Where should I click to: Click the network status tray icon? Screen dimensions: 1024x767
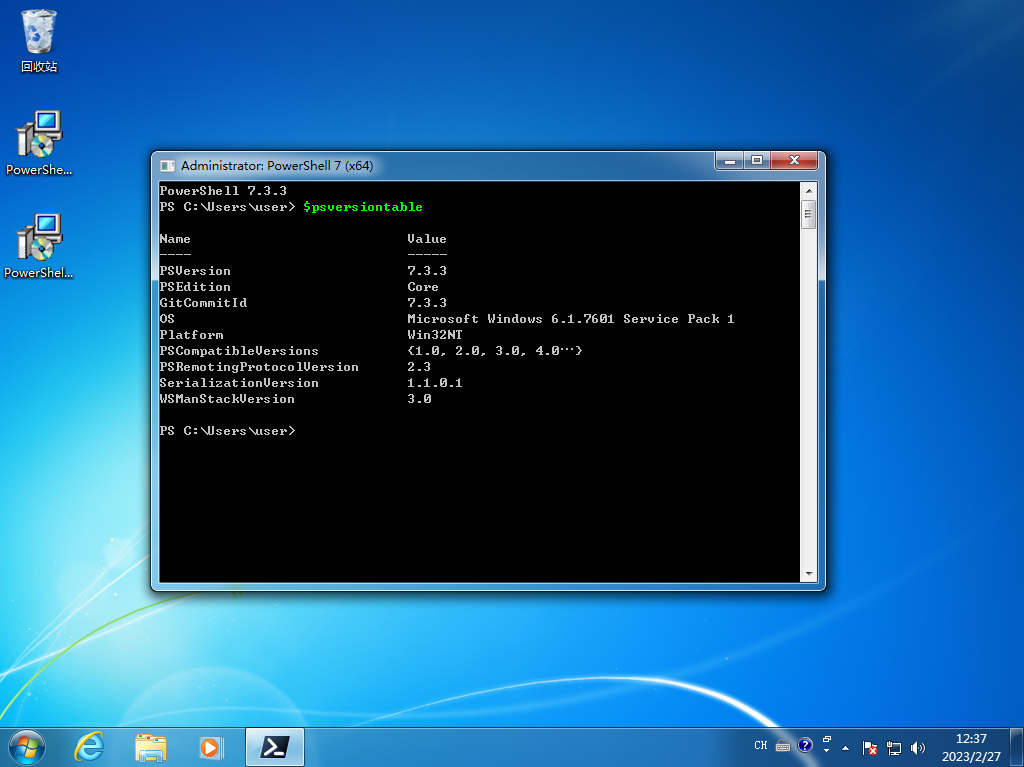893,747
